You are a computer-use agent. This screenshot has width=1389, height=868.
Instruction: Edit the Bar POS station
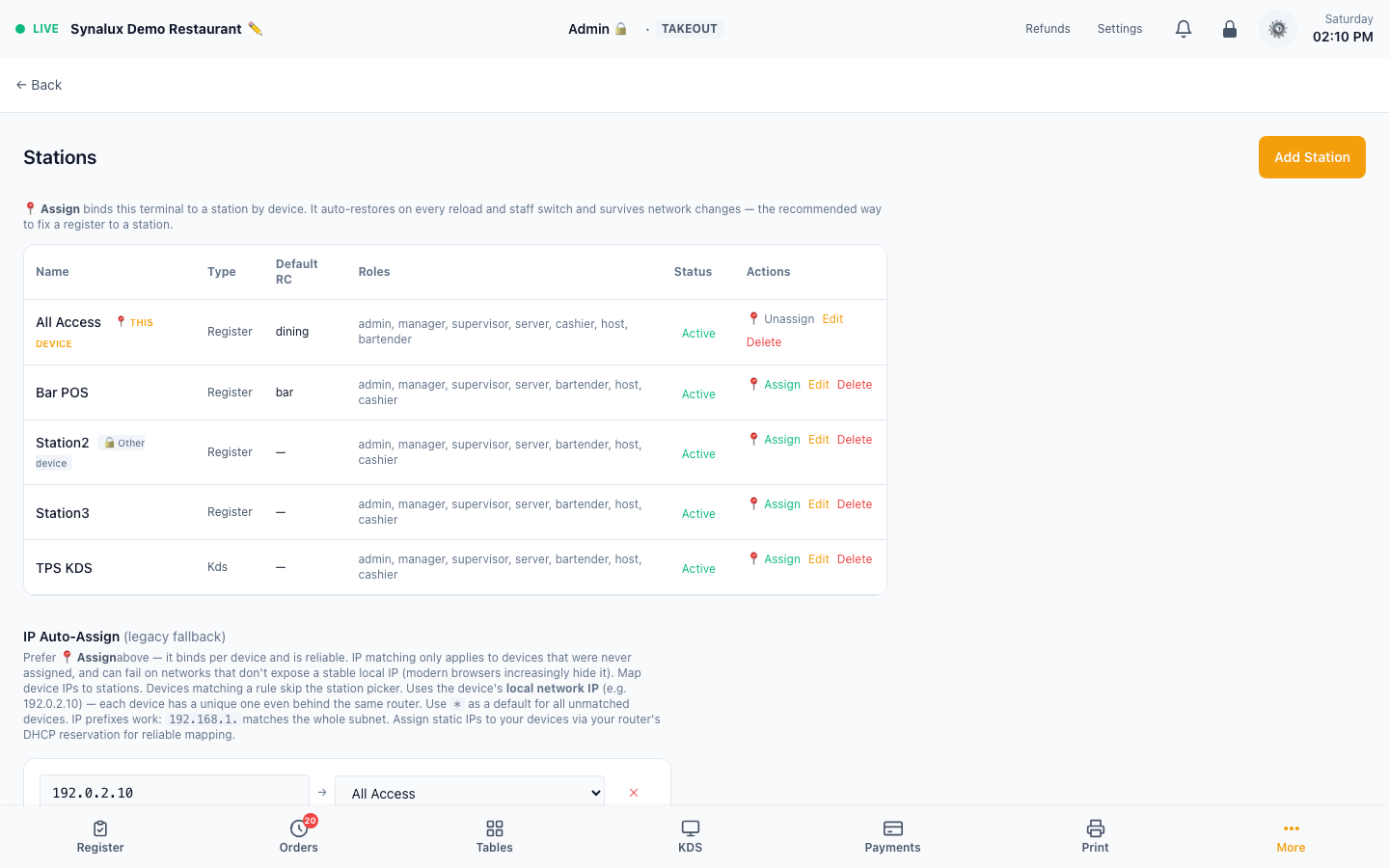[x=819, y=385]
